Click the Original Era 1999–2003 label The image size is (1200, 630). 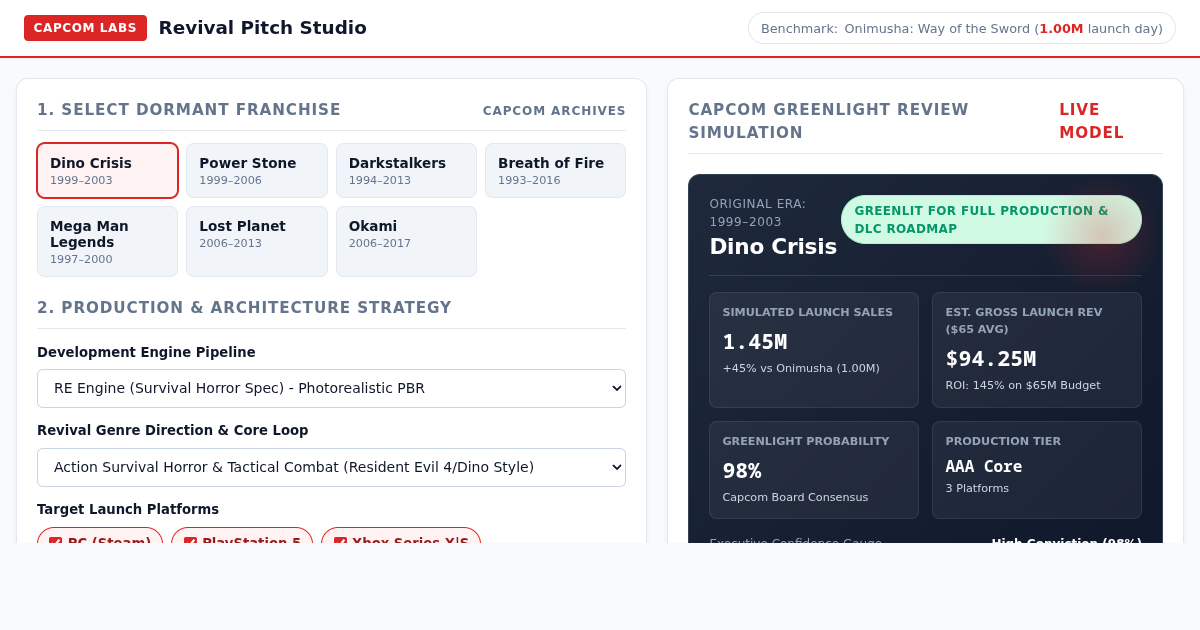coord(758,213)
